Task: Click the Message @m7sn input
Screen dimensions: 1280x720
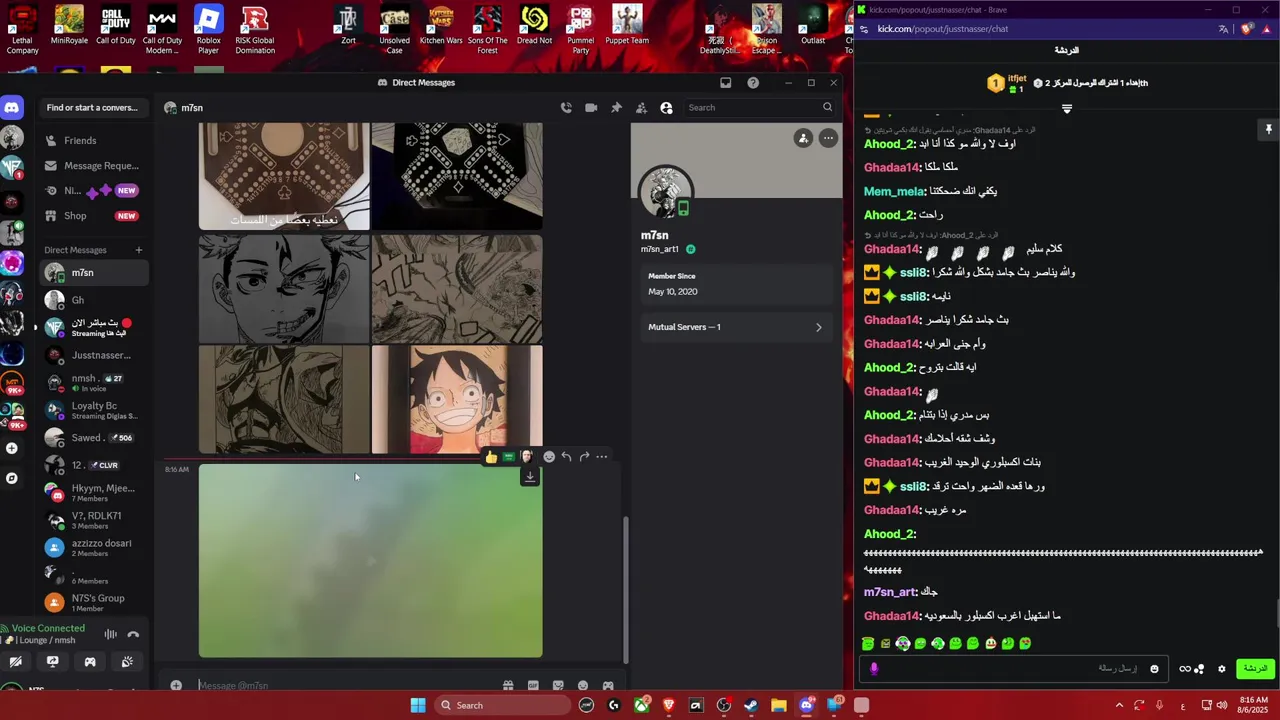Action: click(345, 686)
